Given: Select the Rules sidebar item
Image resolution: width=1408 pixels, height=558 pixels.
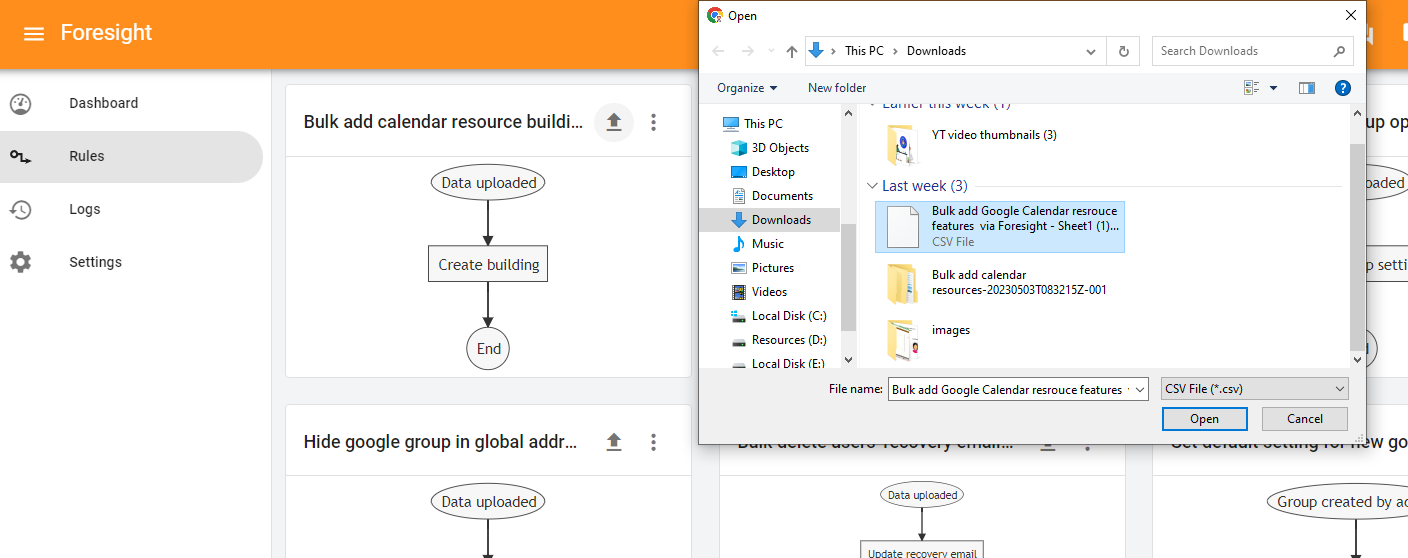Looking at the screenshot, I should (x=131, y=156).
